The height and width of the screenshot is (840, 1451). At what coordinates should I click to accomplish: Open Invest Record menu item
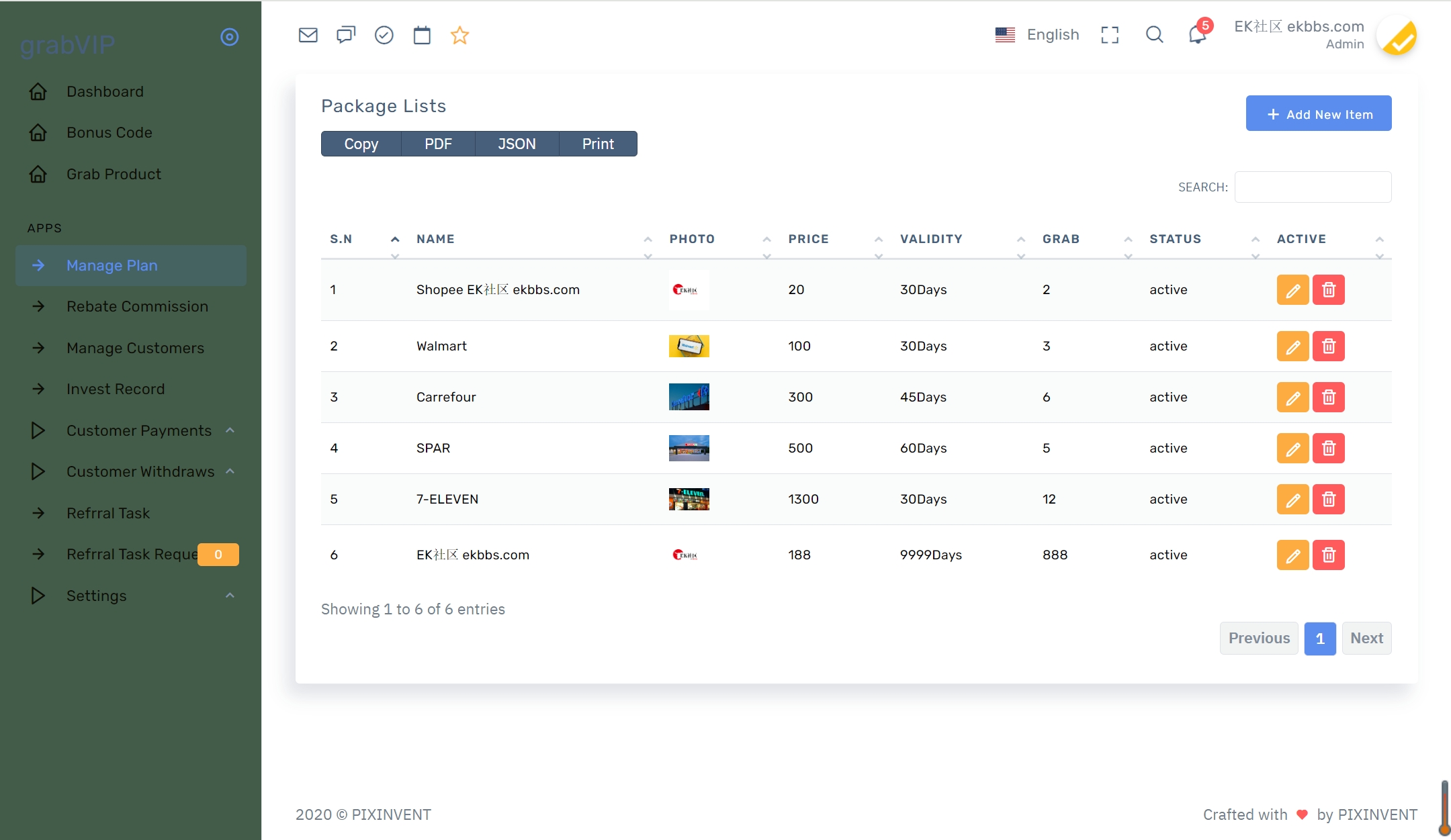tap(131, 389)
